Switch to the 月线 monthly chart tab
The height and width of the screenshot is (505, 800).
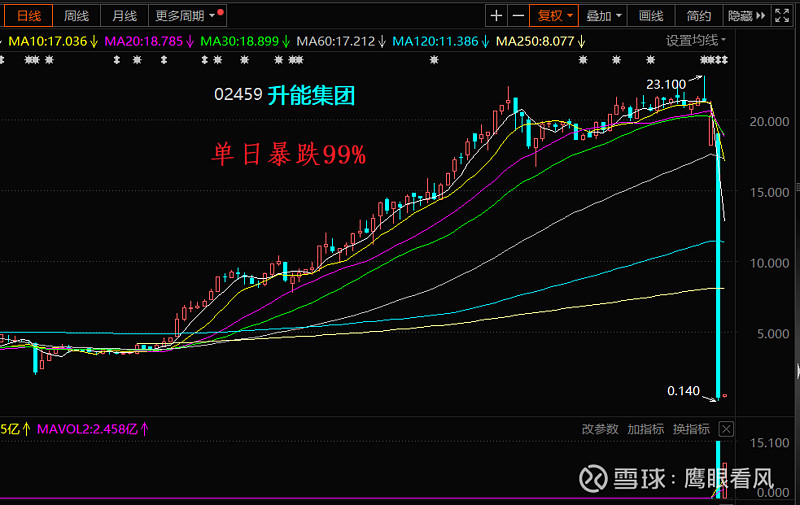pyautogui.click(x=124, y=16)
